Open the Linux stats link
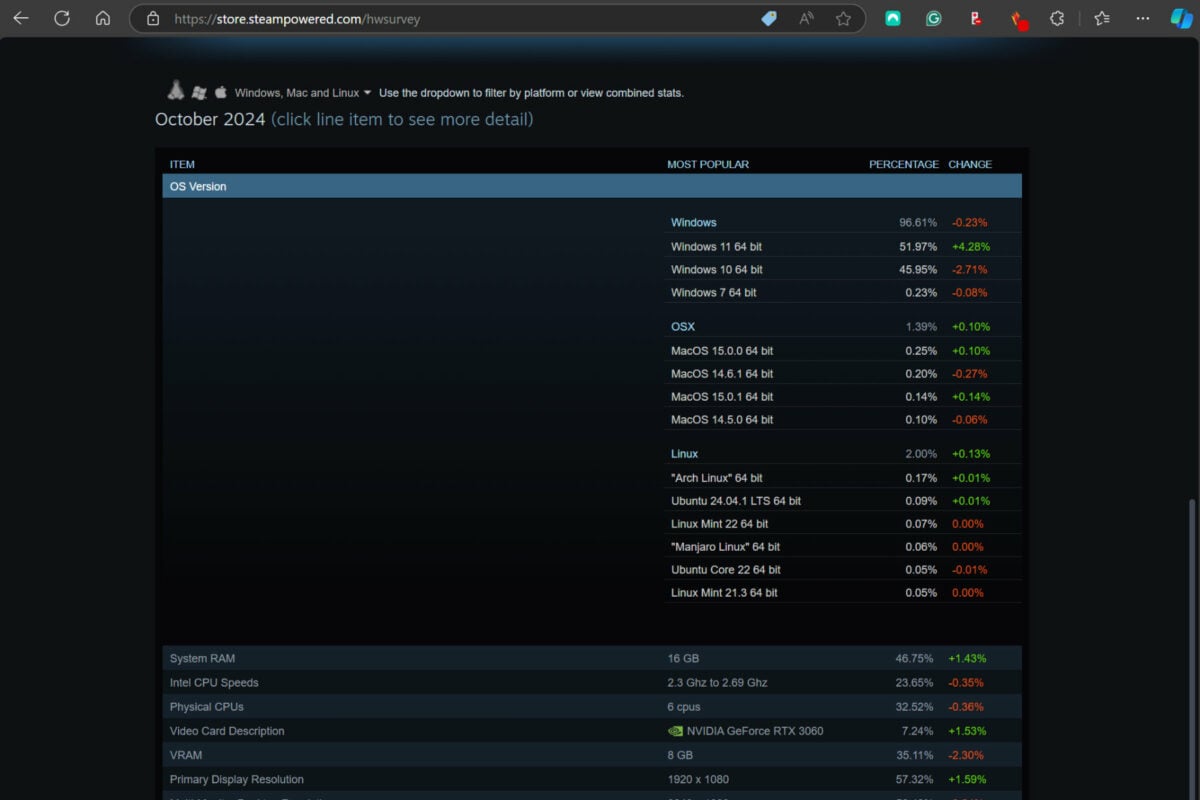The width and height of the screenshot is (1200, 800). [x=684, y=453]
